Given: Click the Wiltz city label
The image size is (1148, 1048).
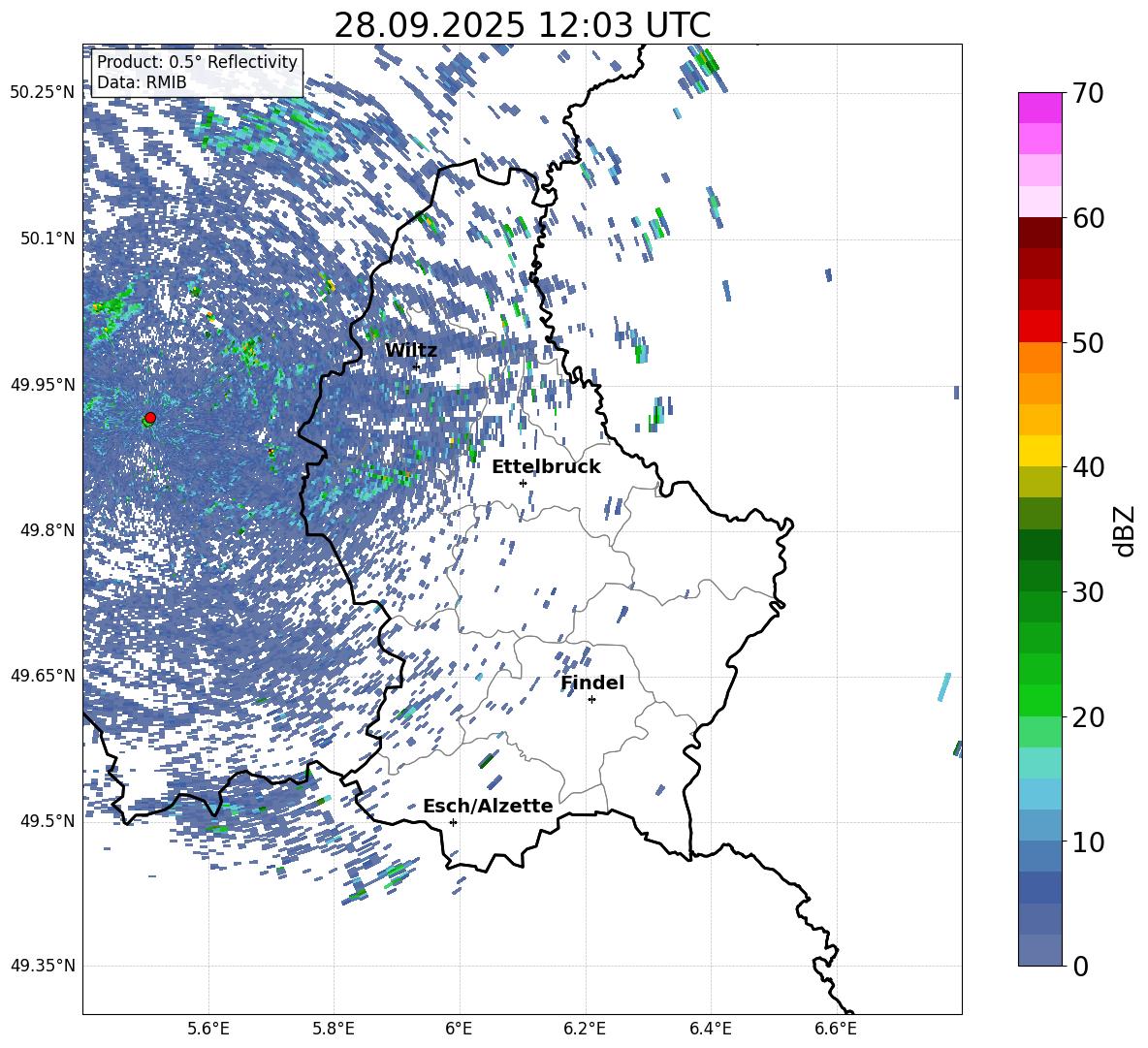Looking at the screenshot, I should [411, 351].
